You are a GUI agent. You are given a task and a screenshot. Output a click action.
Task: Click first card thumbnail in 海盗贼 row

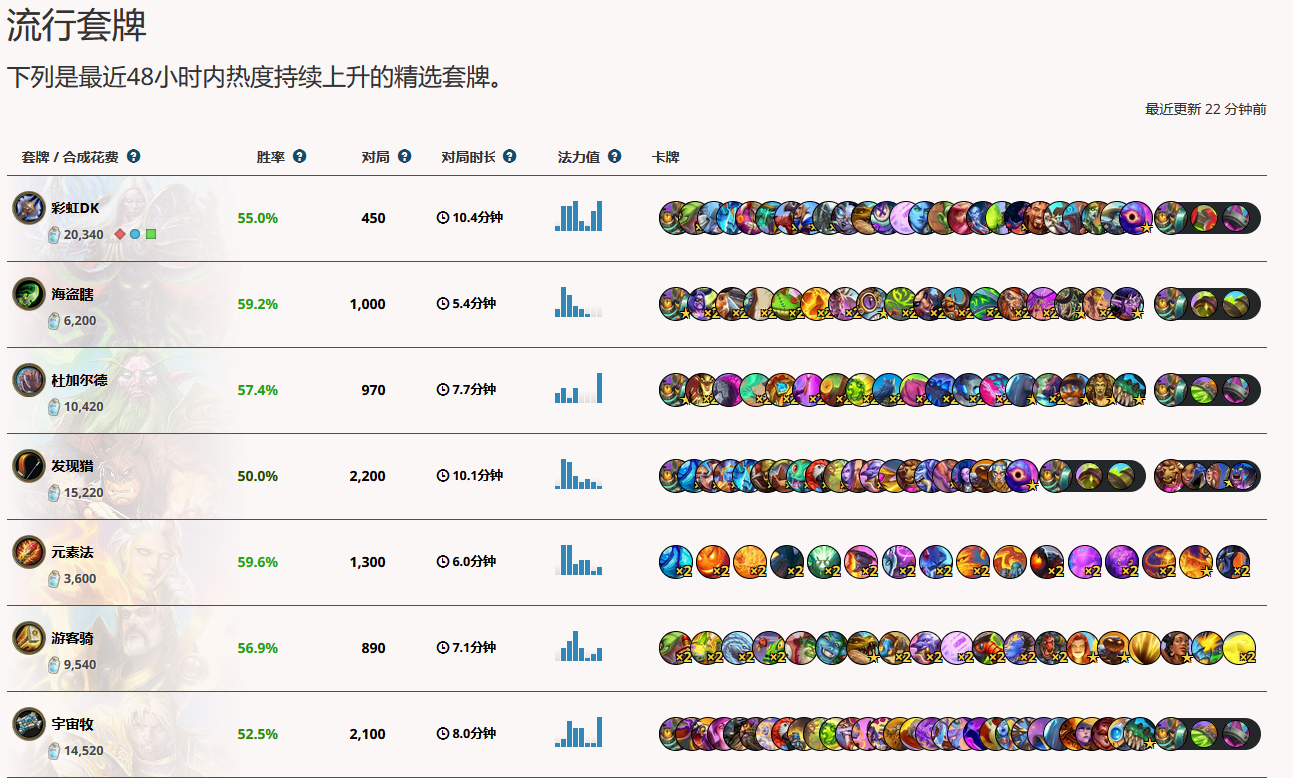tap(675, 304)
